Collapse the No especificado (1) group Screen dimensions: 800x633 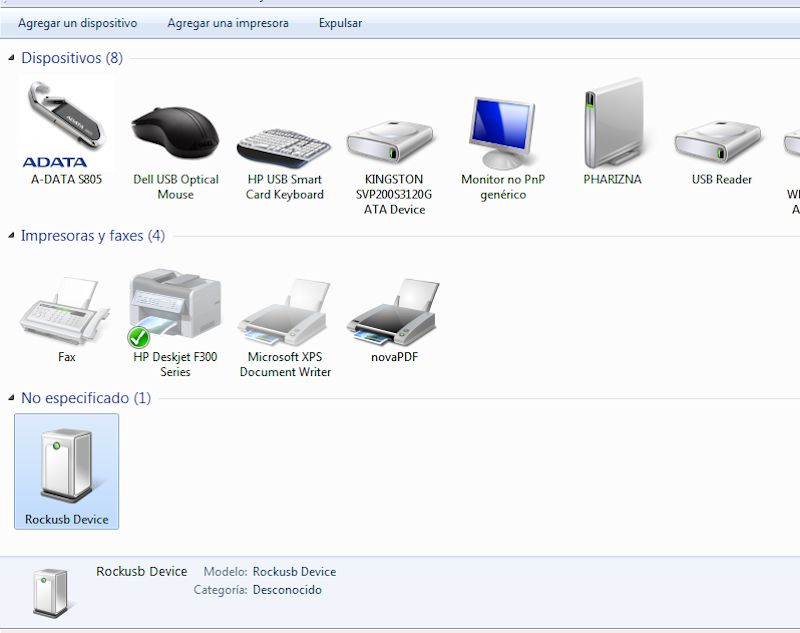coord(11,398)
